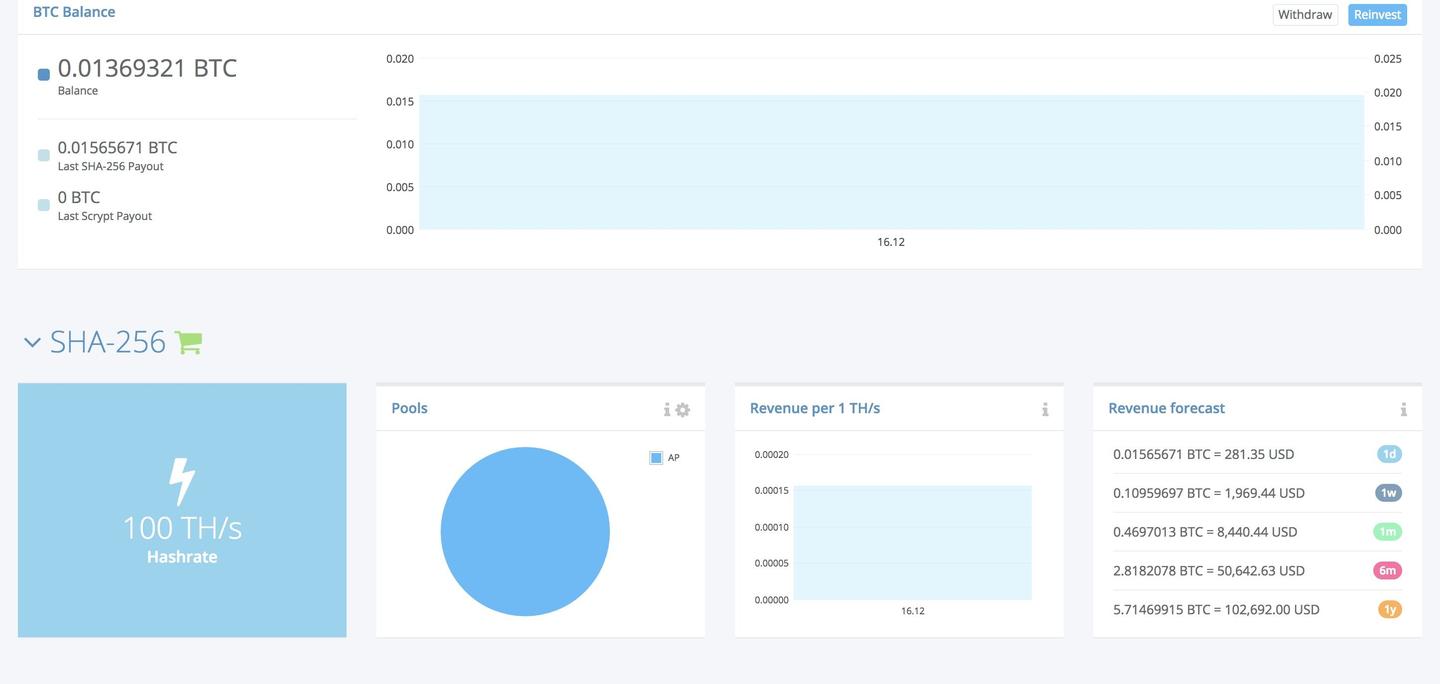Toggle the AP pool legend swatch
The width and height of the screenshot is (1440, 684).
pyautogui.click(x=656, y=457)
